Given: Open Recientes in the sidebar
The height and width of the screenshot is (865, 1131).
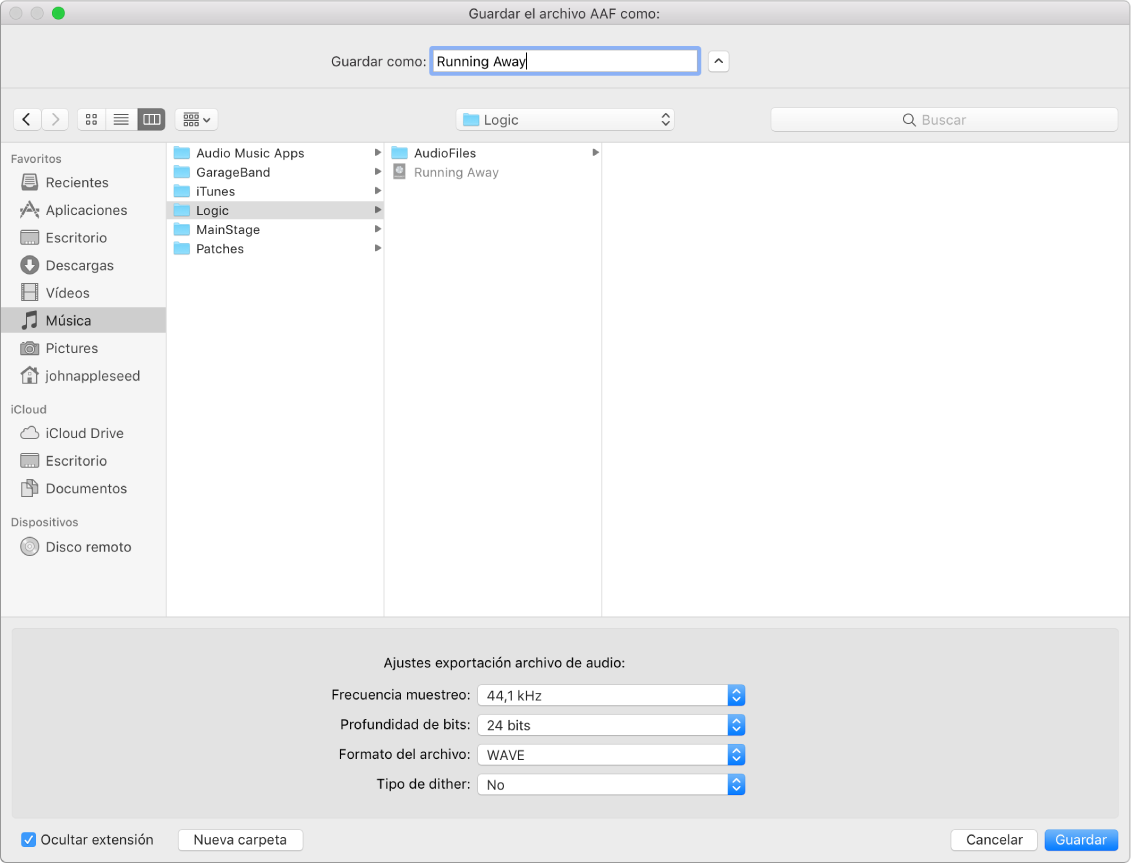Looking at the screenshot, I should point(77,183).
